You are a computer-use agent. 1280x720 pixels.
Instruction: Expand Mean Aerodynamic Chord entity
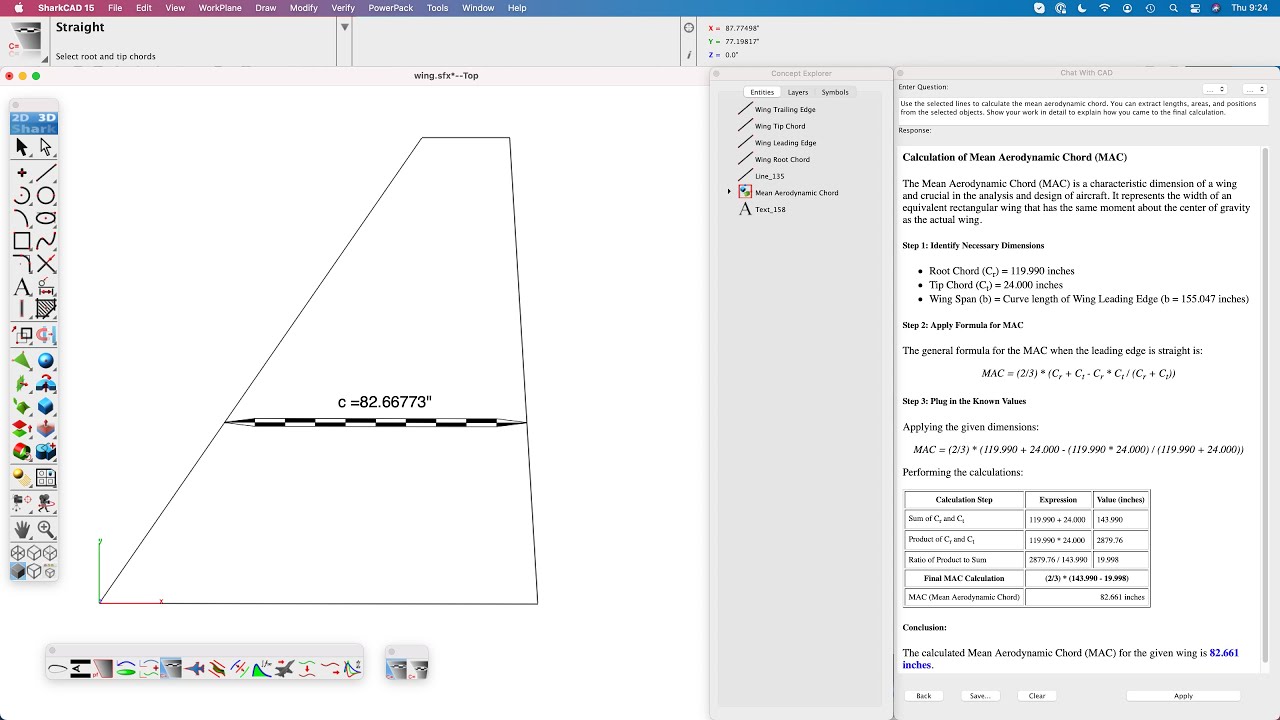coord(729,192)
